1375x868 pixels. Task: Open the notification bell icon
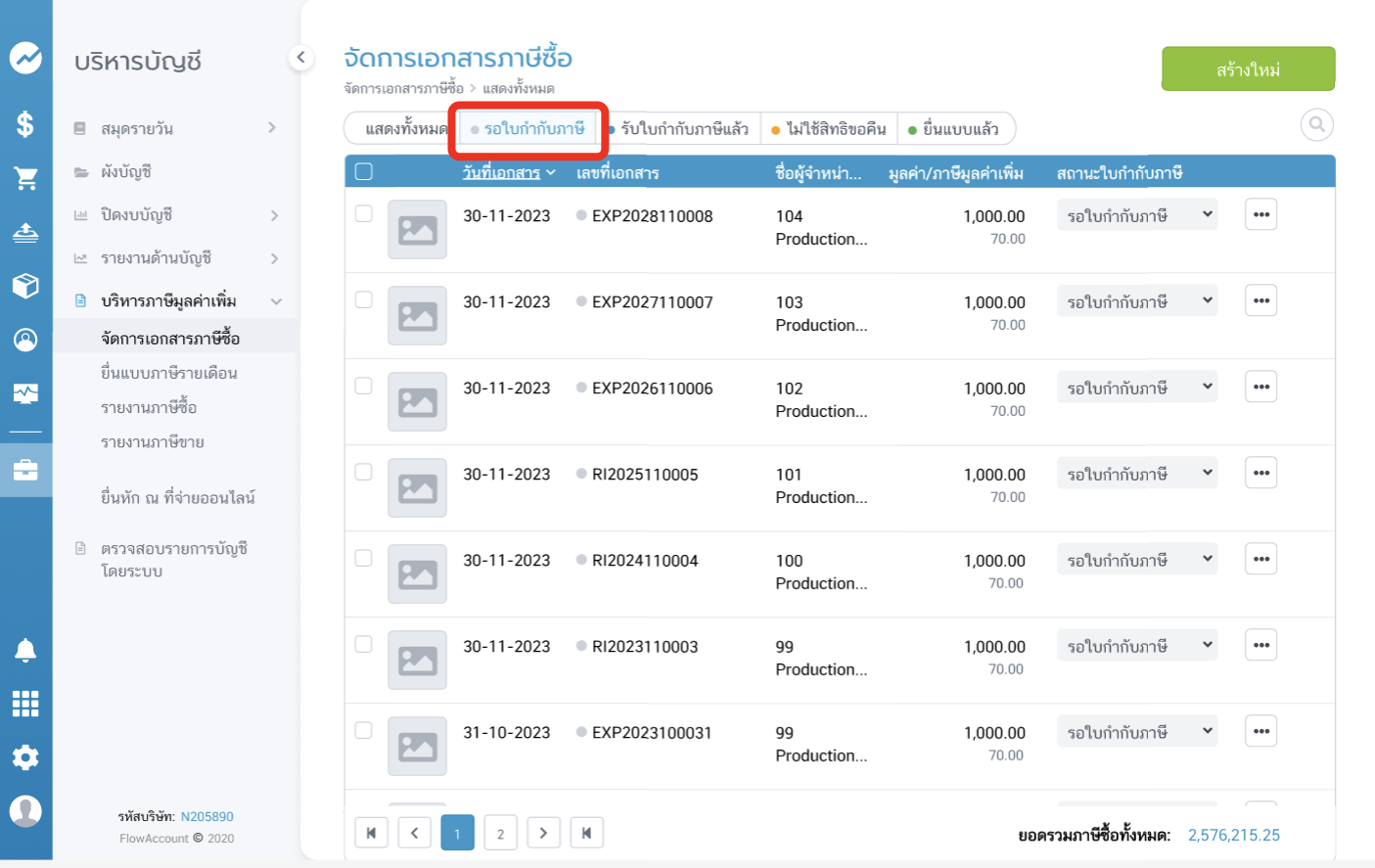(x=25, y=651)
